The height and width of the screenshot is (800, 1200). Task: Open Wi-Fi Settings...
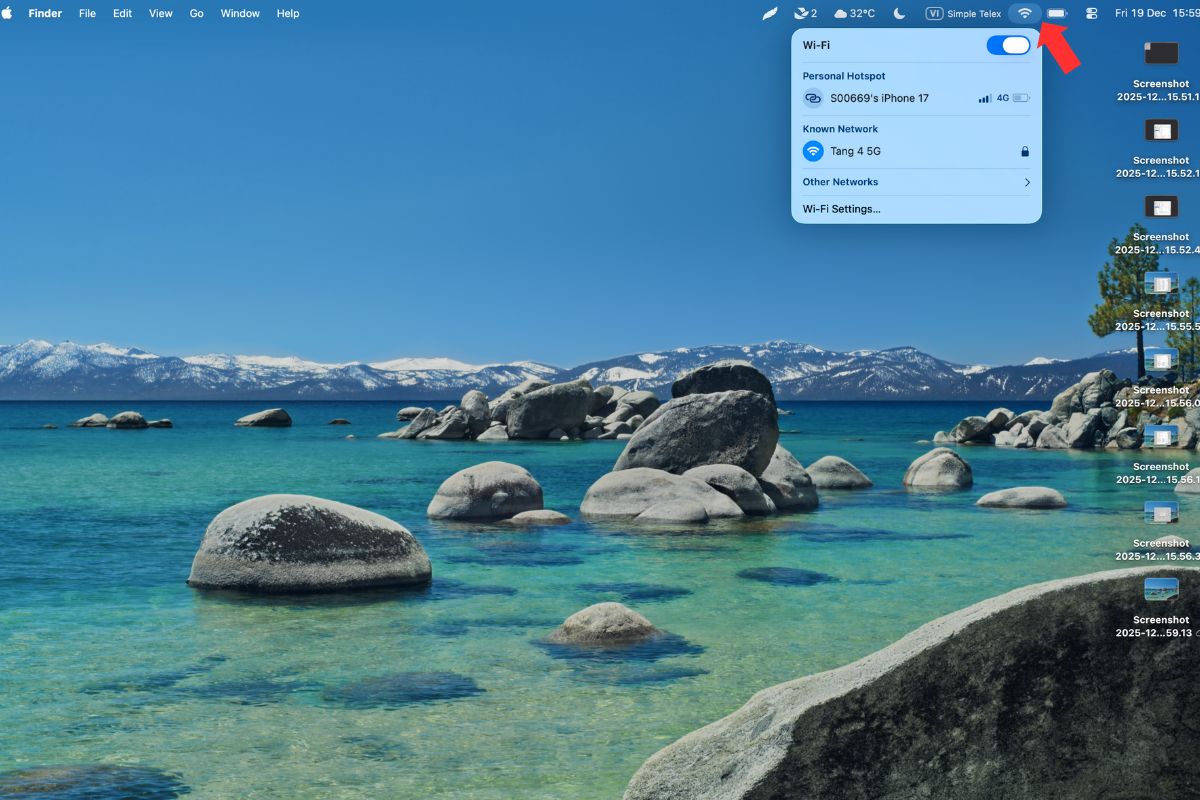[x=841, y=209]
